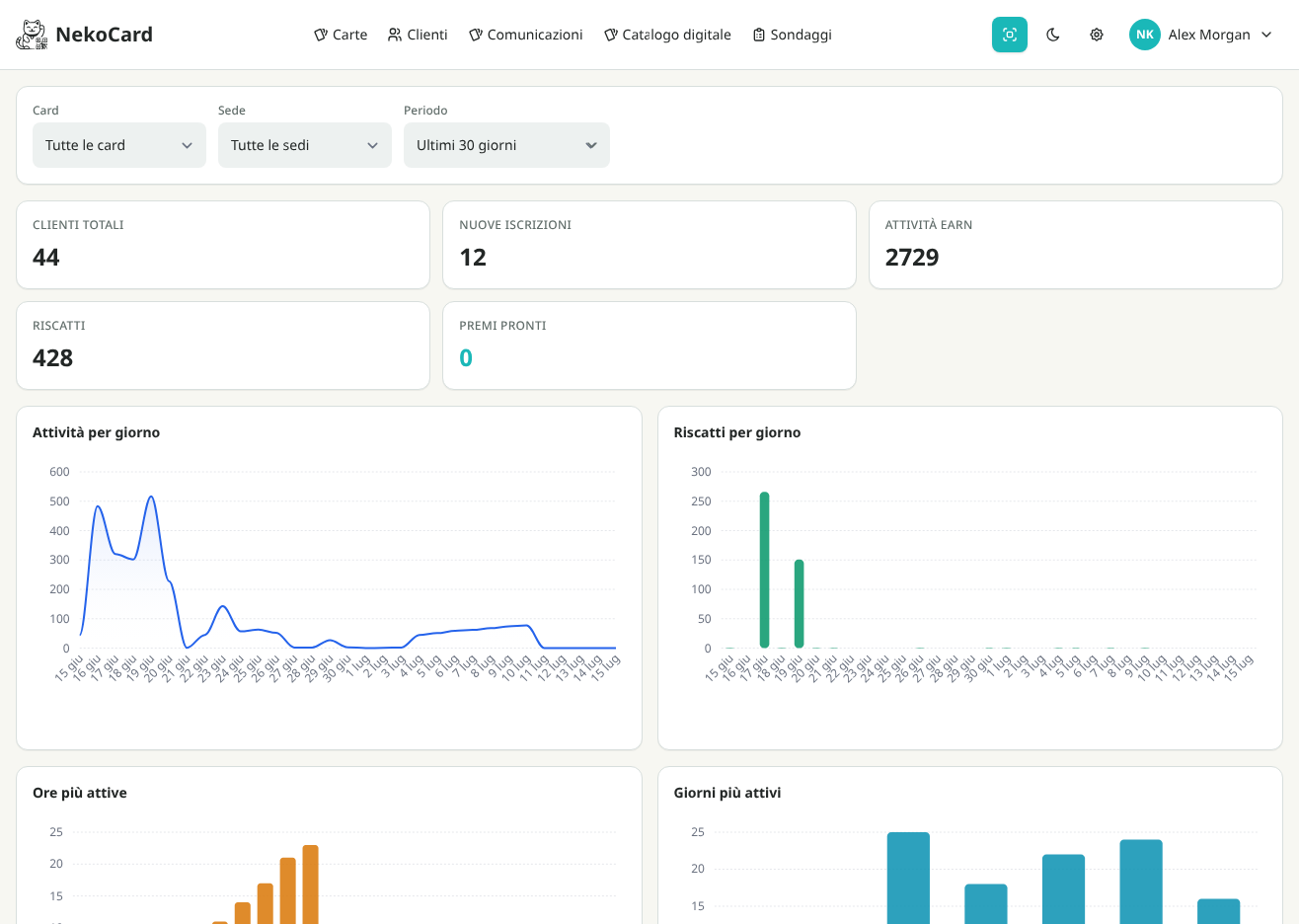Click the tallest orange bar in Ore più attive
Screen dimensions: 1300x924
point(310,885)
